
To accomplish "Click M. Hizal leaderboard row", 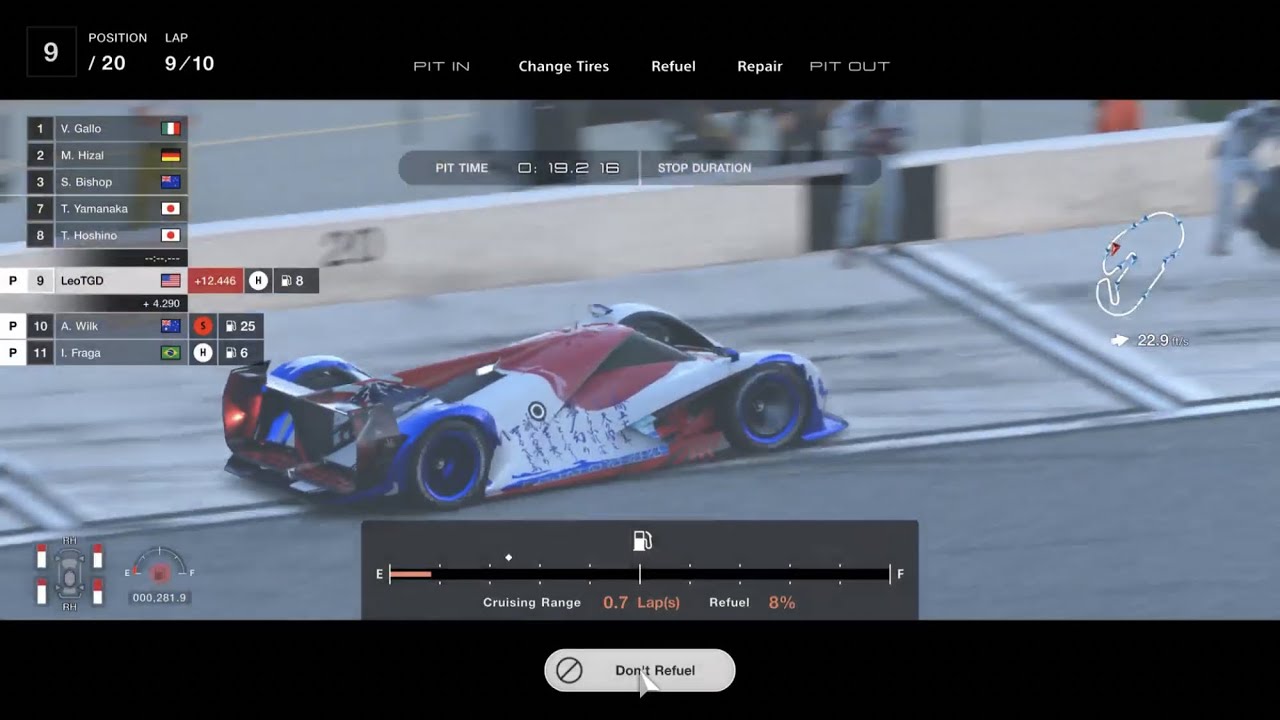I will (107, 155).
